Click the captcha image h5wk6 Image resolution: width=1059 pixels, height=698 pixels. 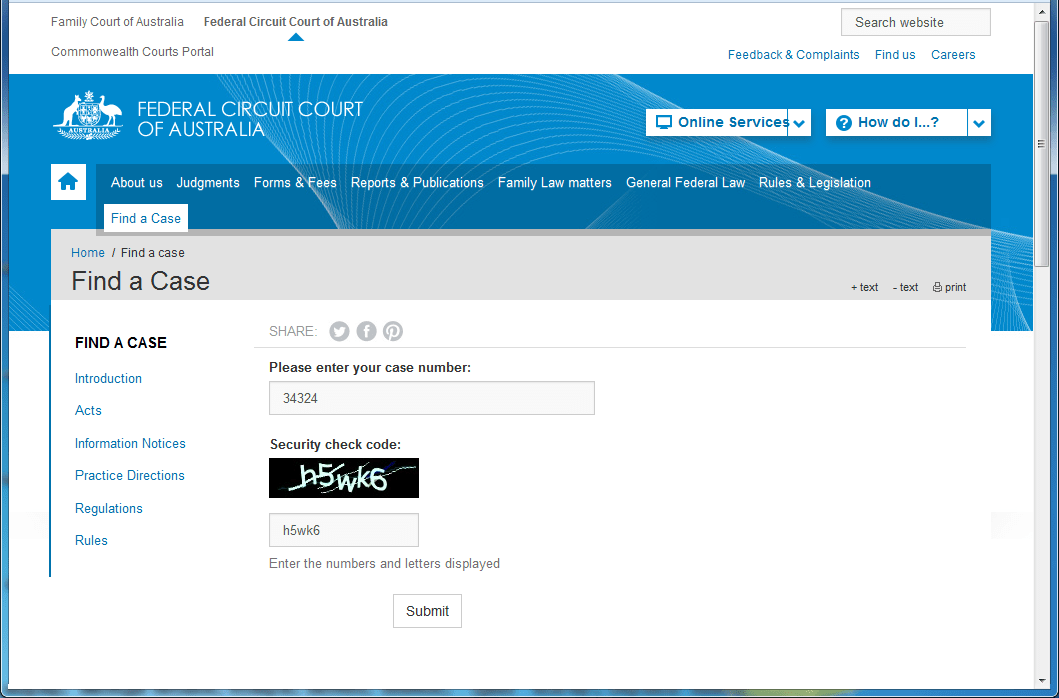pos(344,478)
